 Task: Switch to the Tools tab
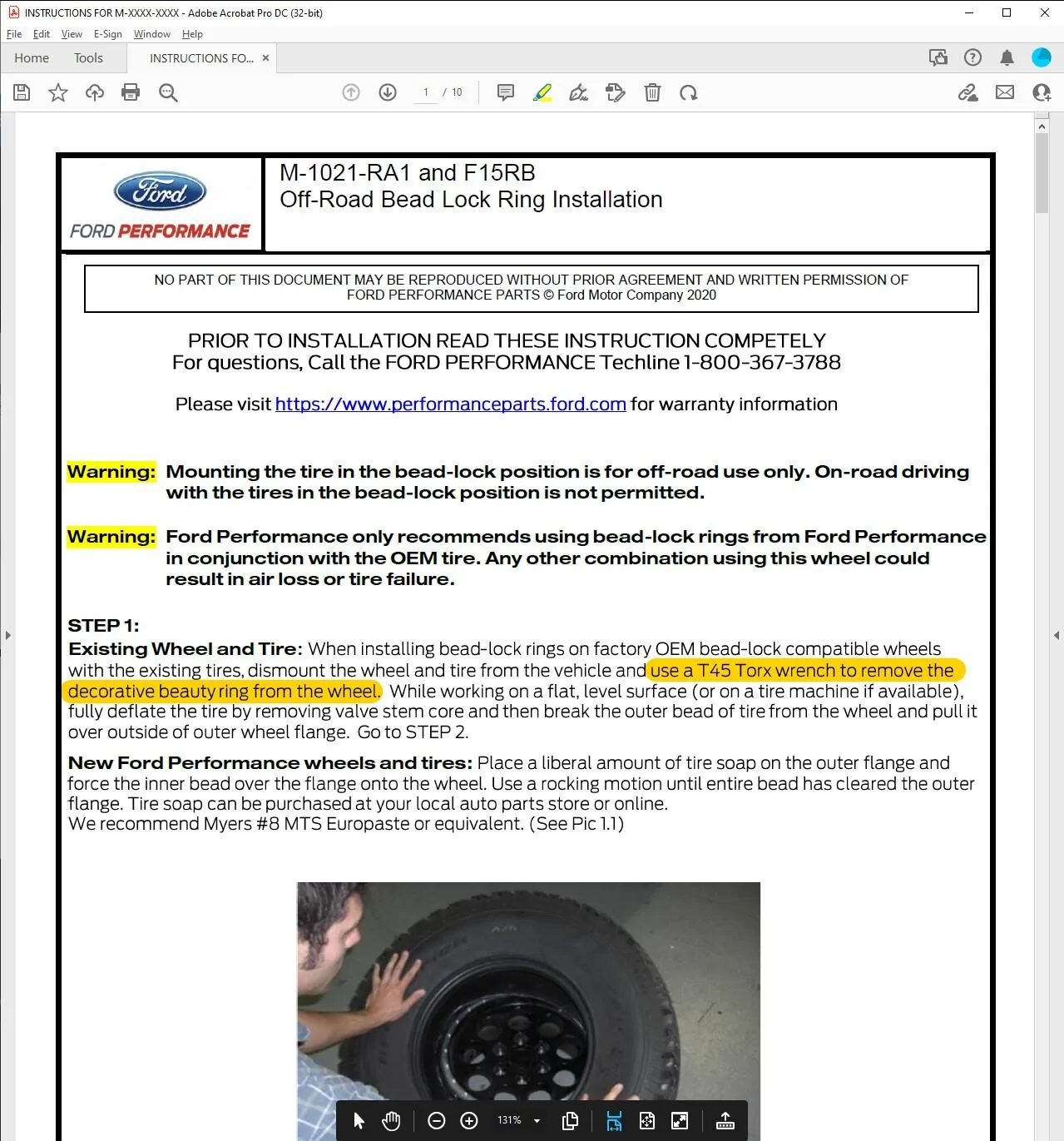88,58
